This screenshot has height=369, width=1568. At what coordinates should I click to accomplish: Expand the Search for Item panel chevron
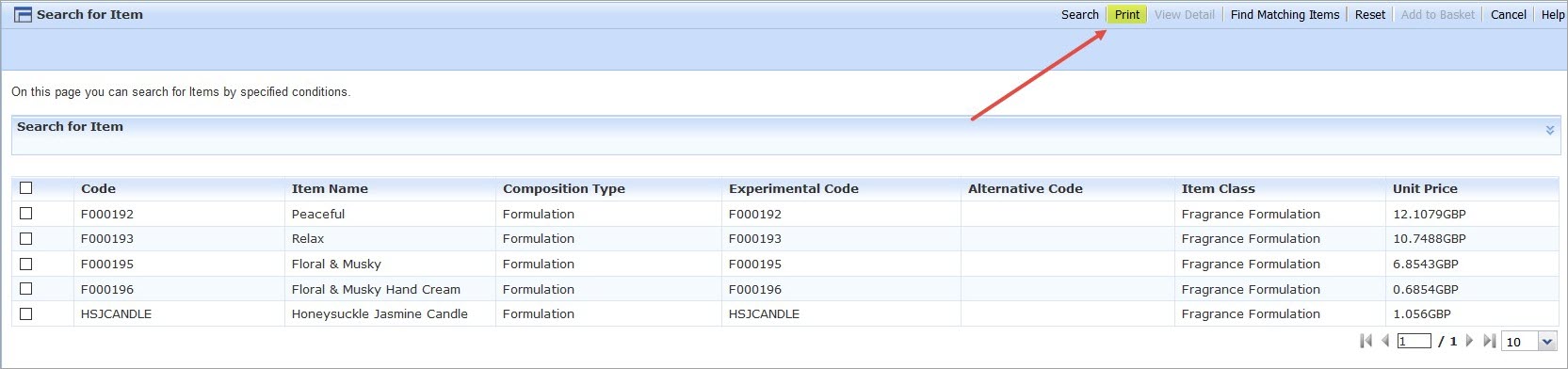(x=1550, y=130)
